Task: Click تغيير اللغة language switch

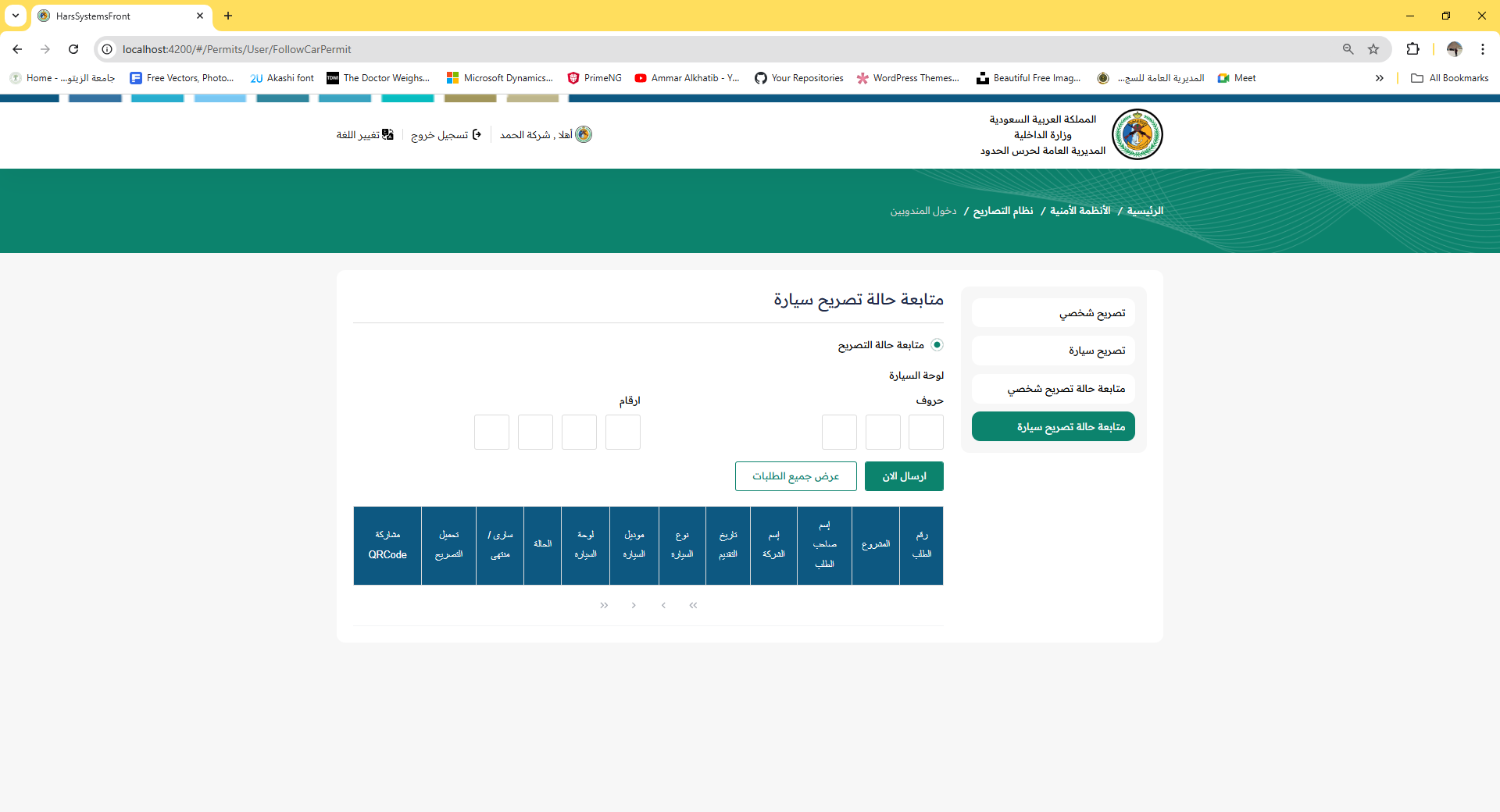Action: coord(365,135)
